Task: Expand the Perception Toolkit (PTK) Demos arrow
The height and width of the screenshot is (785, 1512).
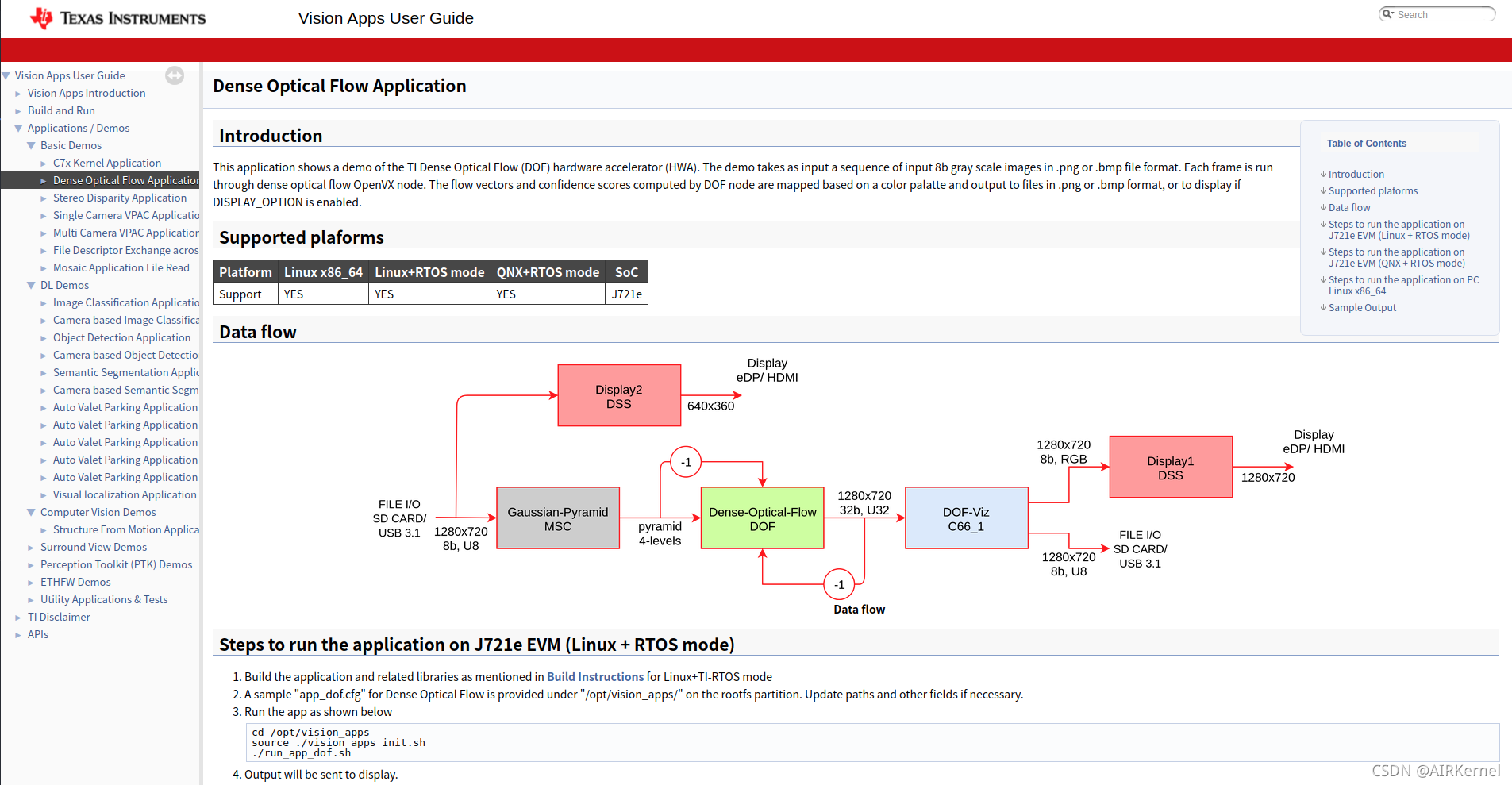Action: pos(31,565)
